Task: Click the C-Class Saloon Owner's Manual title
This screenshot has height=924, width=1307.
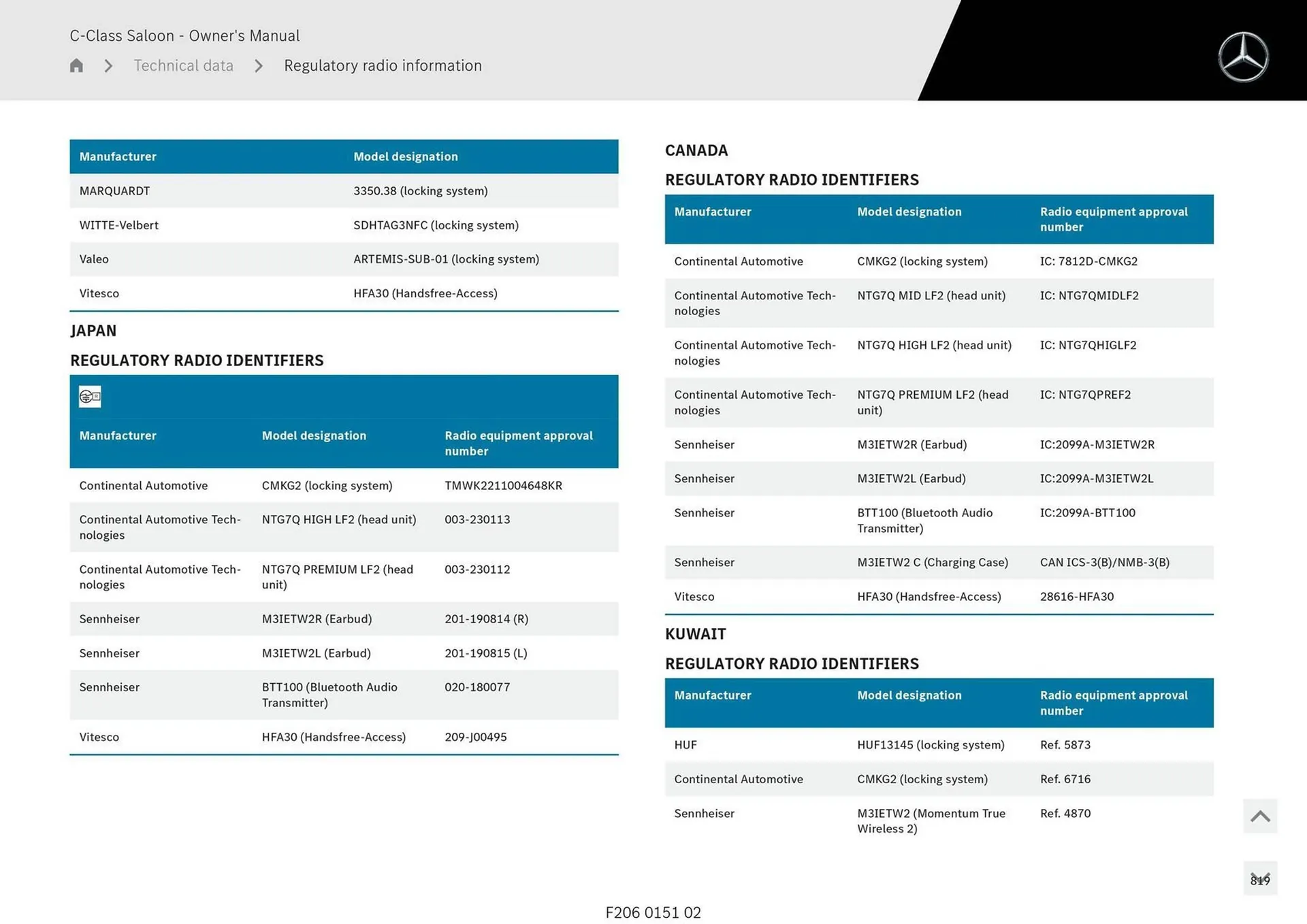Action: 184,35
